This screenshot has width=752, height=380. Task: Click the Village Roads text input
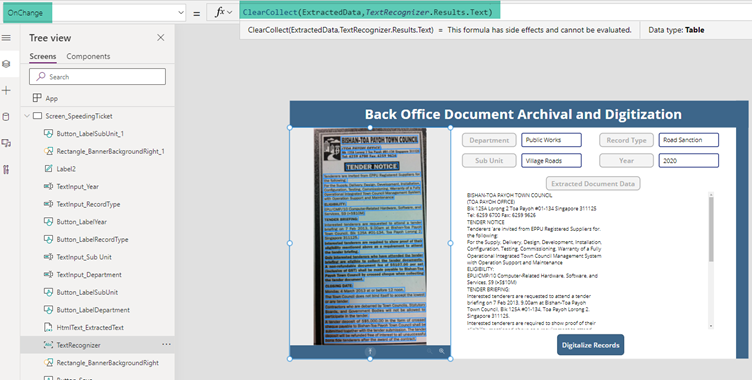(552, 161)
